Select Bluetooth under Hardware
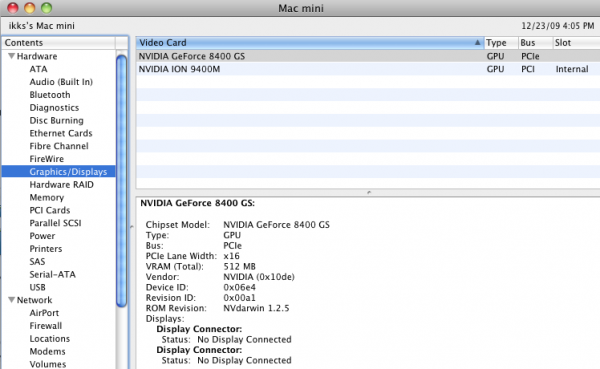This screenshot has width=600, height=369. point(50,95)
